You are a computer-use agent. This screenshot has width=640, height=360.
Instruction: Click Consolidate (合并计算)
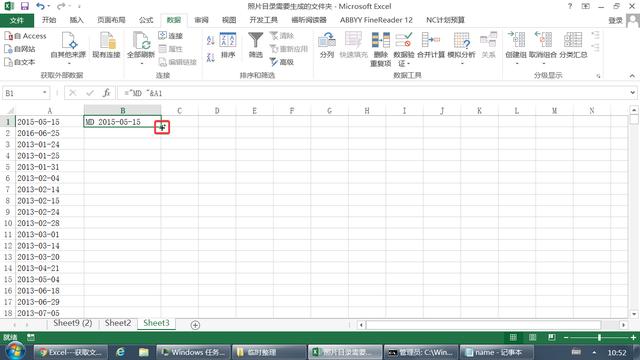(431, 45)
